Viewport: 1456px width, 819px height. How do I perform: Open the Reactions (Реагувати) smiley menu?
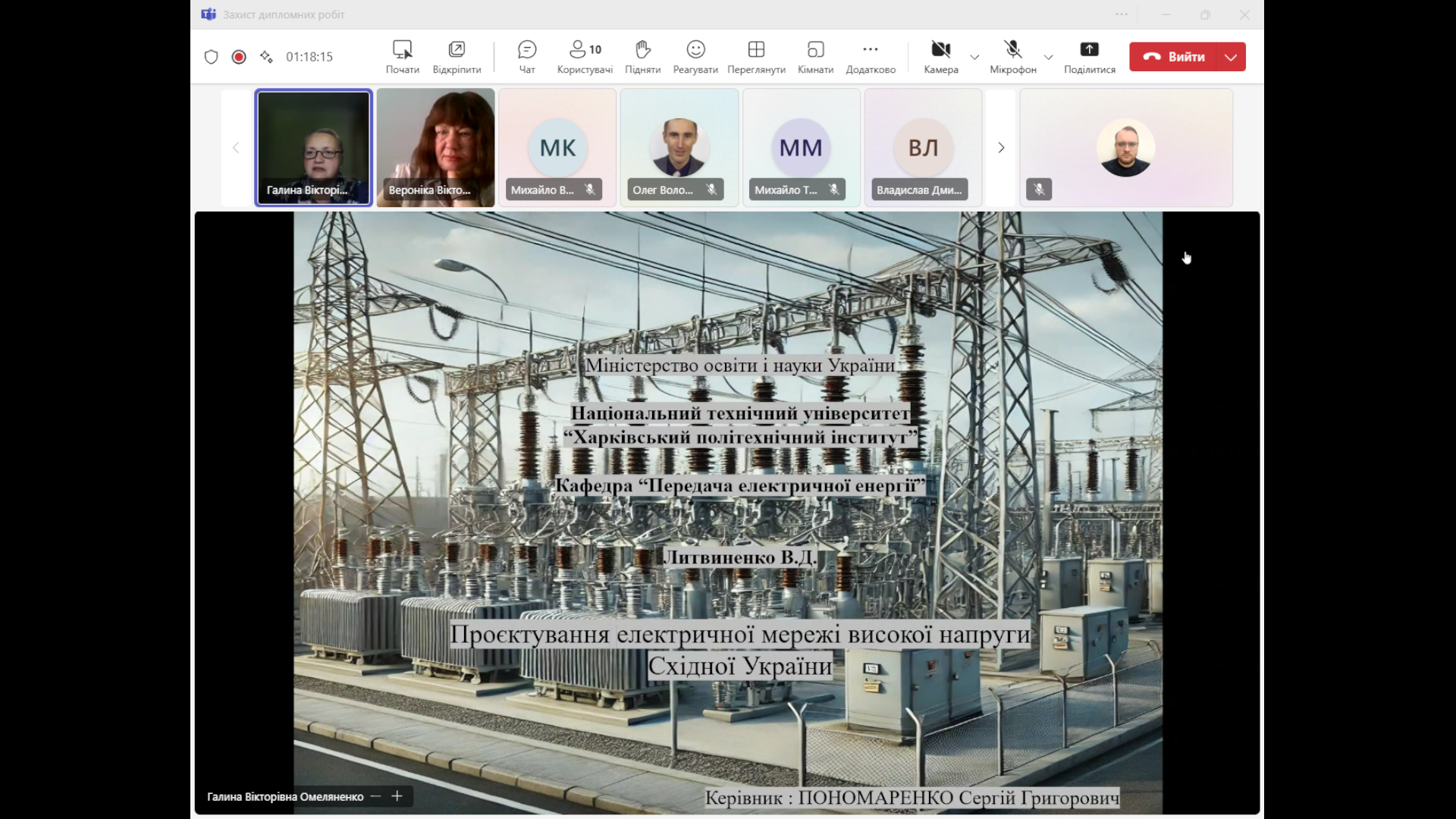[695, 57]
